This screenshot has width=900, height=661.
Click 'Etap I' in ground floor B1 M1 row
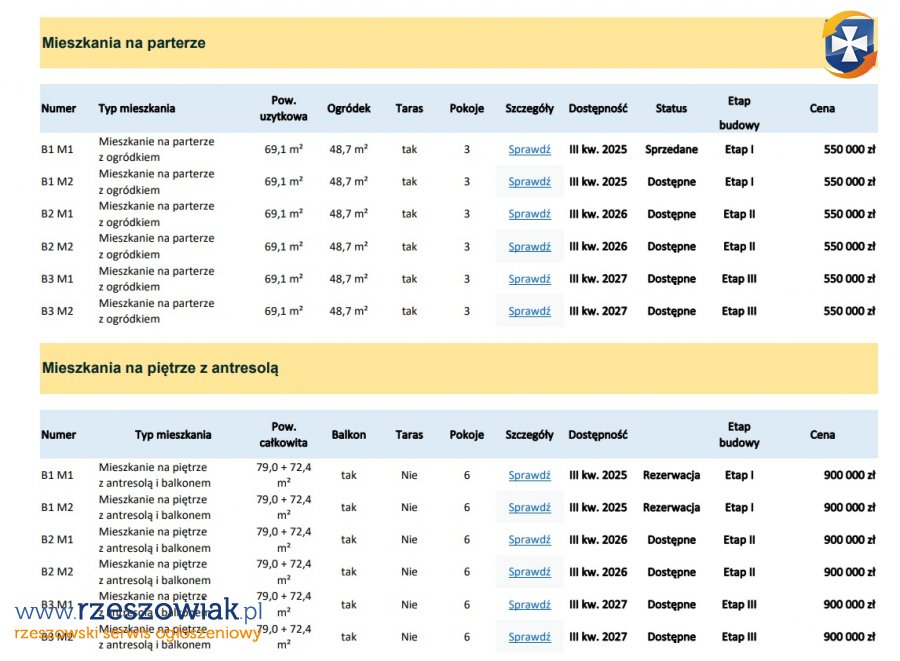click(x=739, y=150)
